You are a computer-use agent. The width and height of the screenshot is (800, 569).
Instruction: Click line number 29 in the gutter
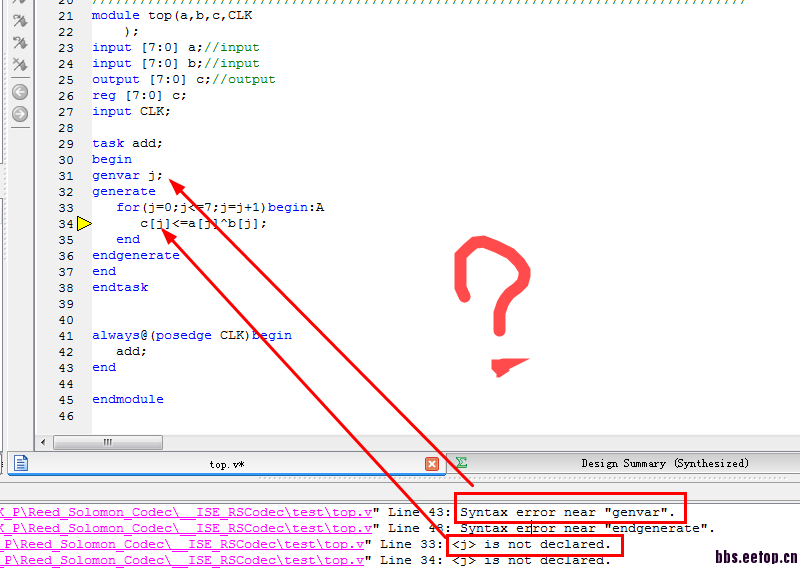[x=66, y=144]
